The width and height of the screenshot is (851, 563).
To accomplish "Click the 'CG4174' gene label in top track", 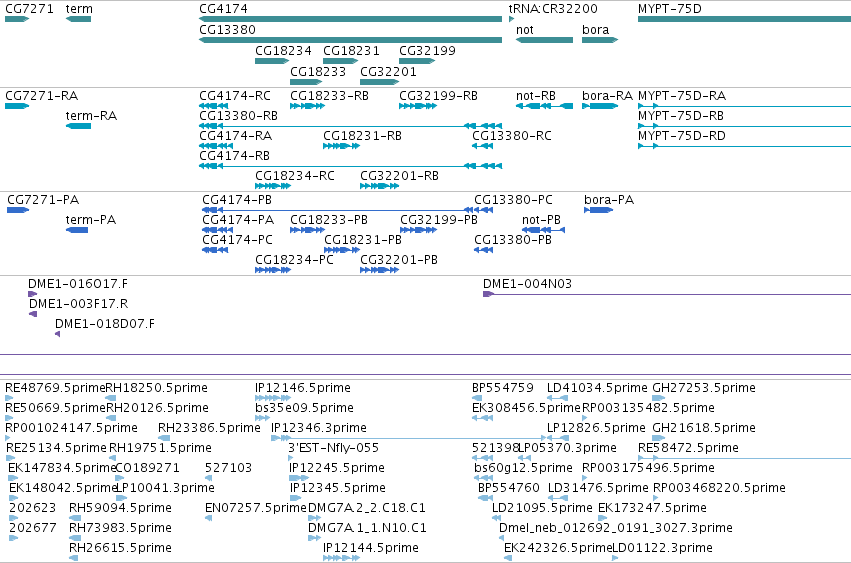I will click(224, 9).
